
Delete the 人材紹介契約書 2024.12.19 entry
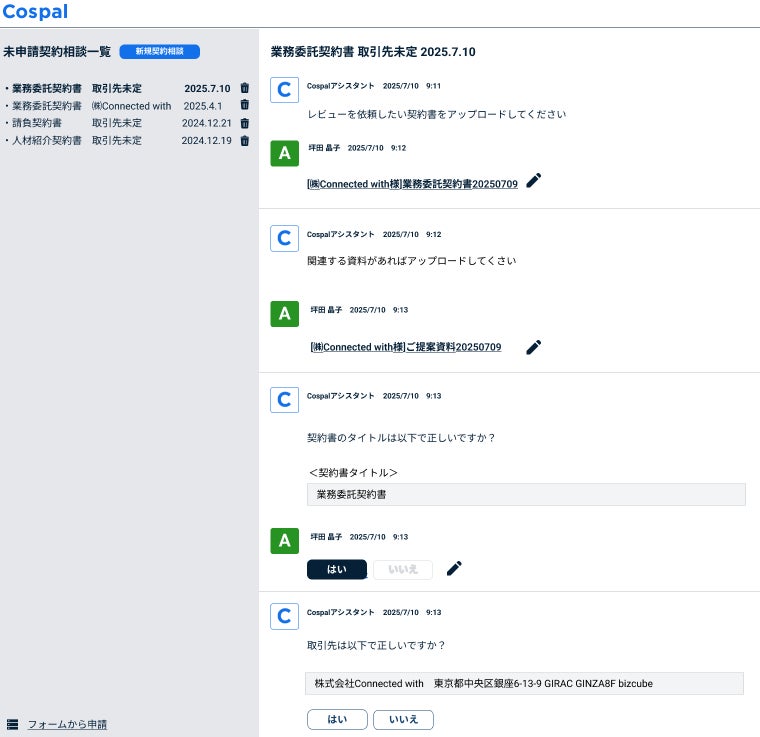tap(245, 141)
